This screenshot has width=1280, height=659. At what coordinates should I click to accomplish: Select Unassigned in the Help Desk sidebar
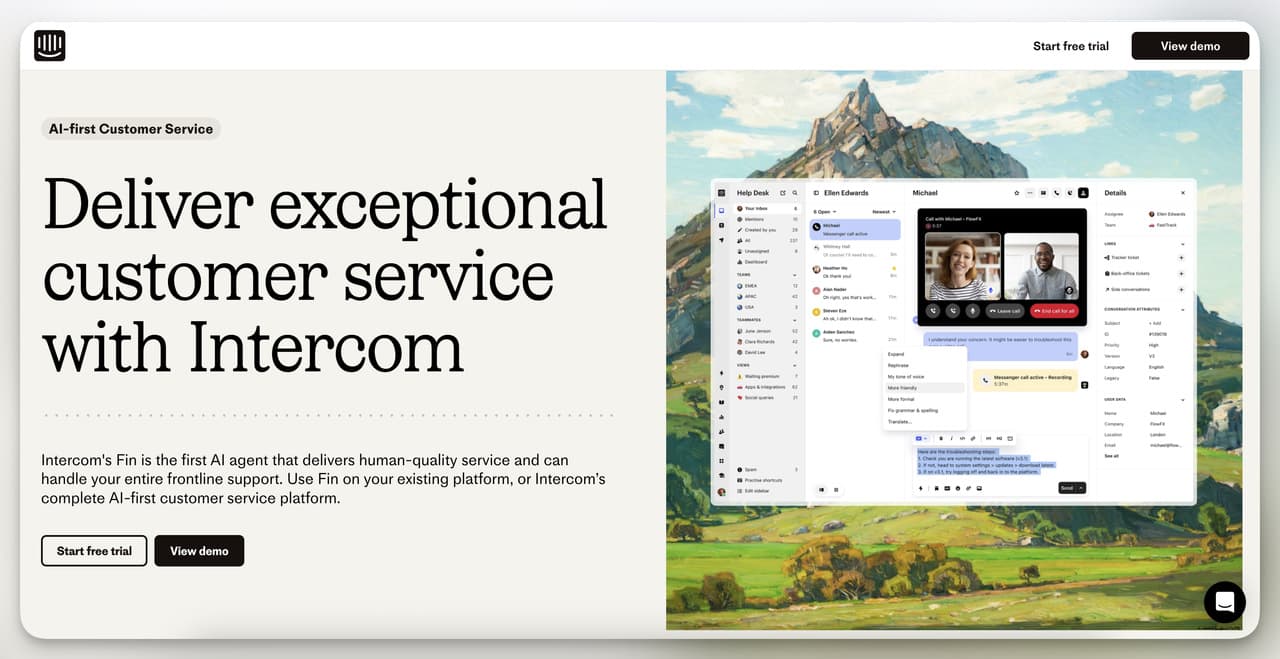click(766, 251)
